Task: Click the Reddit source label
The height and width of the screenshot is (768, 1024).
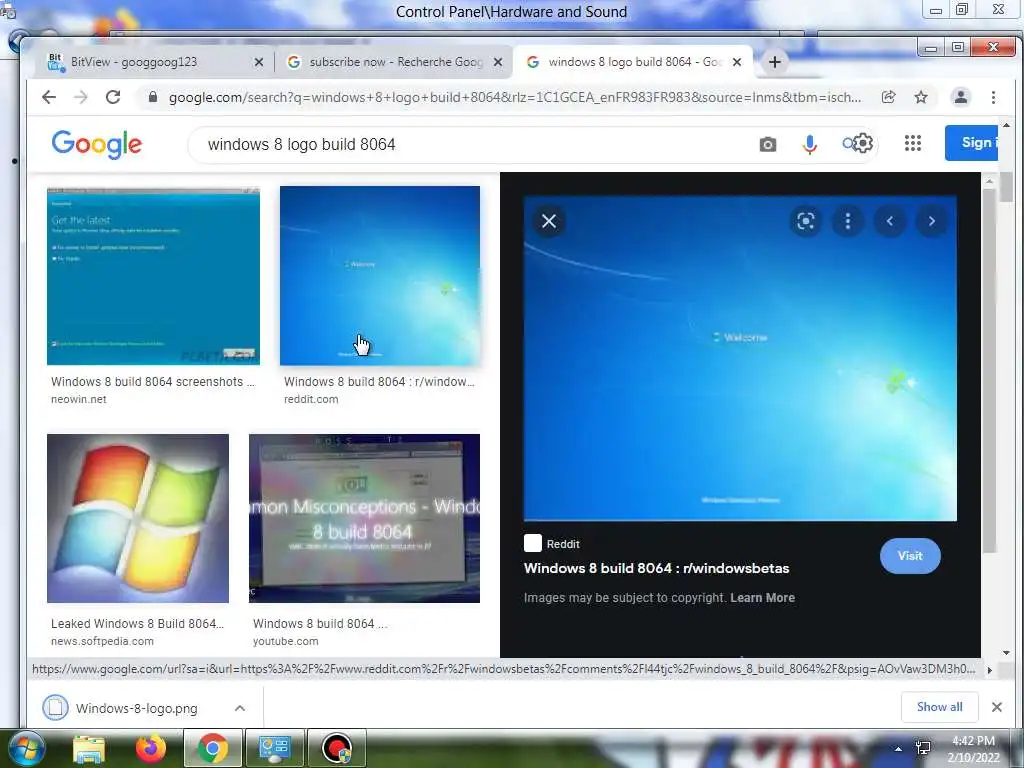Action: pos(562,544)
